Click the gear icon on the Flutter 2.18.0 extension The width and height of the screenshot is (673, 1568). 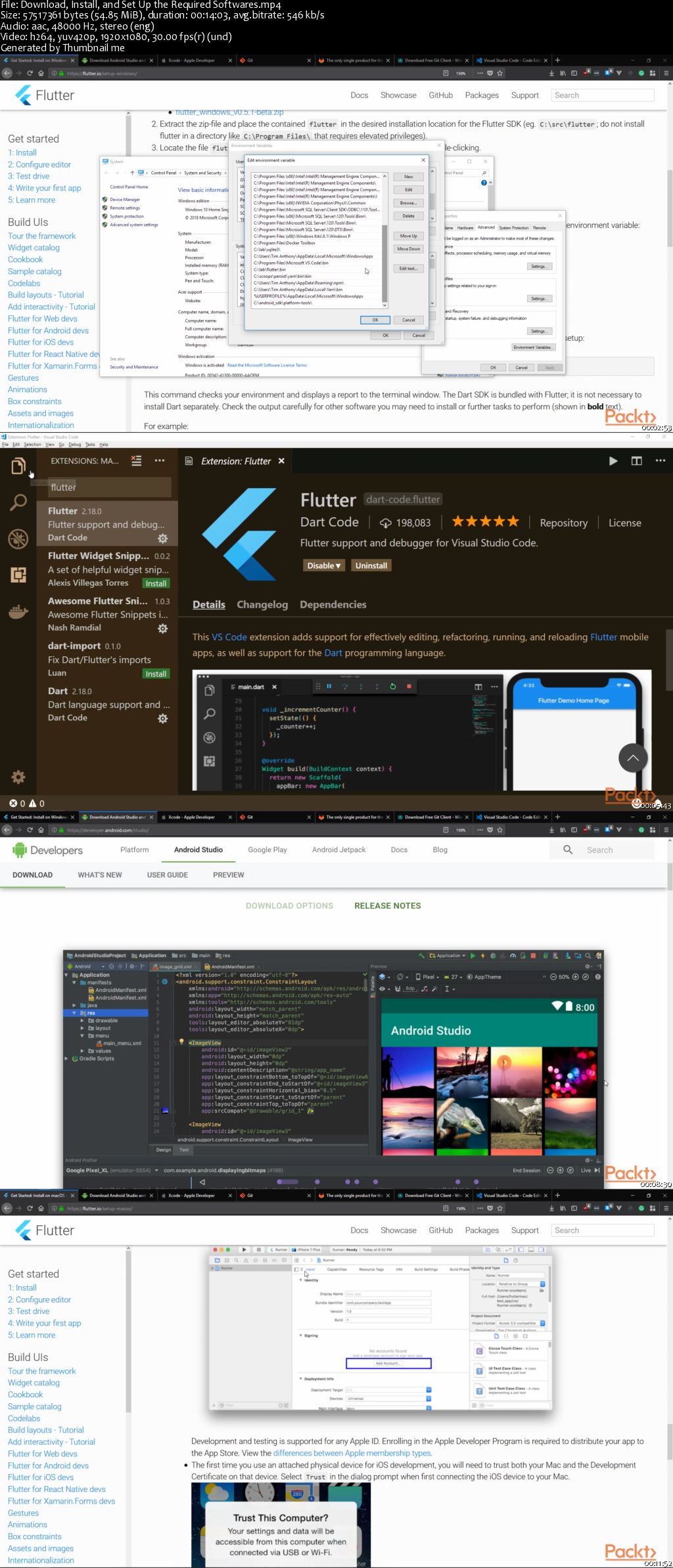click(x=162, y=539)
